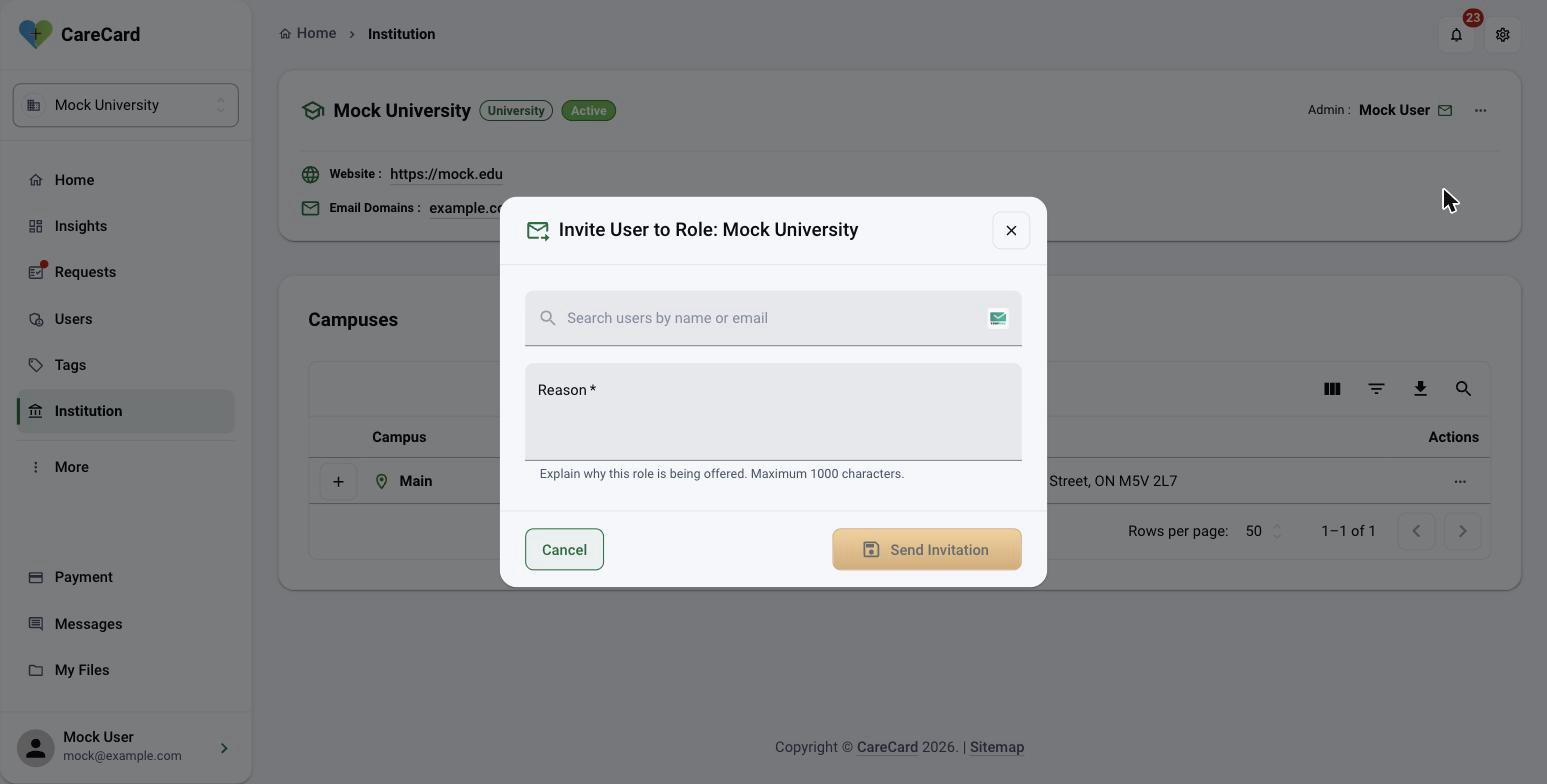Open the settings gear
Image resolution: width=1547 pixels, height=784 pixels.
pyautogui.click(x=1502, y=35)
